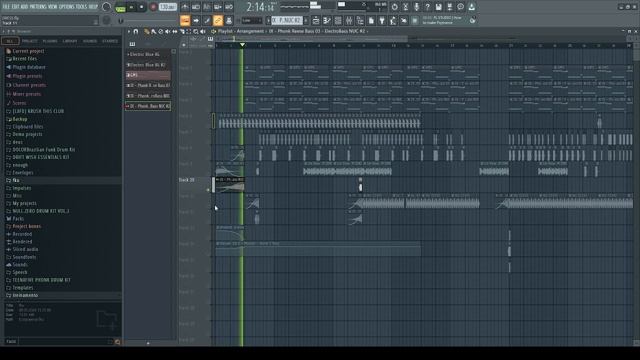640x360 pixels.
Task: Open the pattern selector name field
Action: tap(287, 20)
